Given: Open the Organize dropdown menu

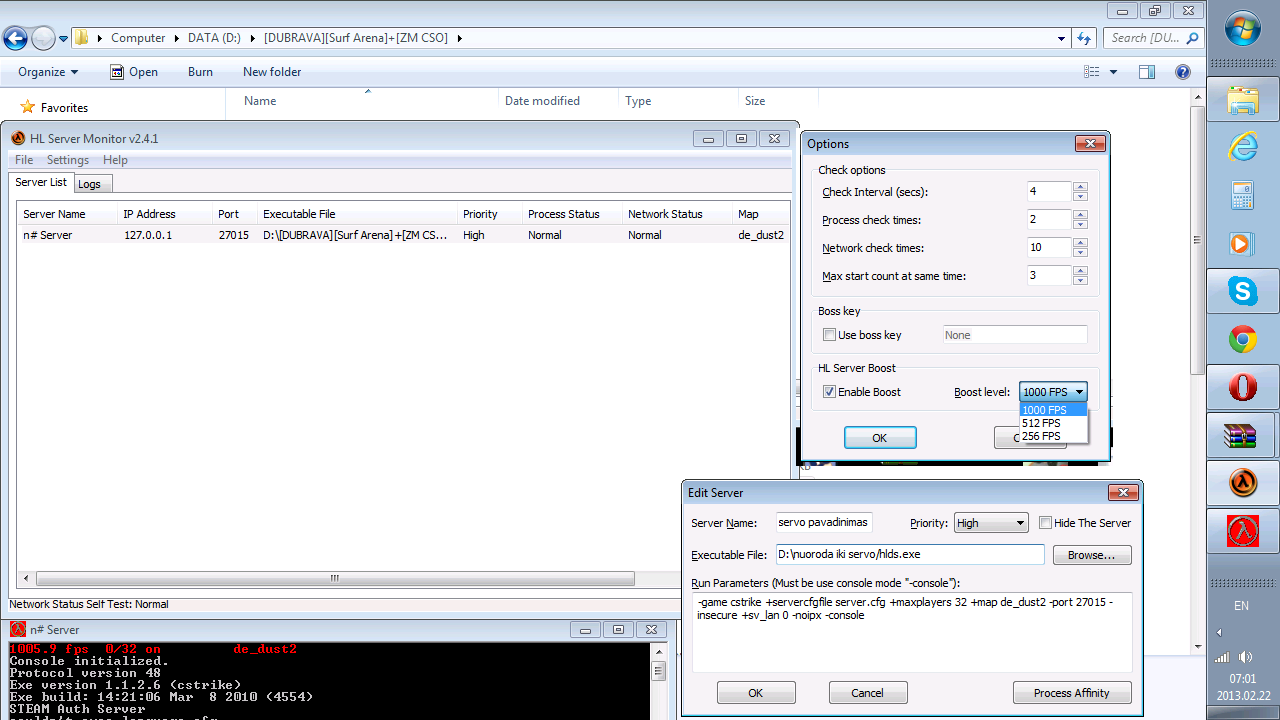Looking at the screenshot, I should (48, 72).
